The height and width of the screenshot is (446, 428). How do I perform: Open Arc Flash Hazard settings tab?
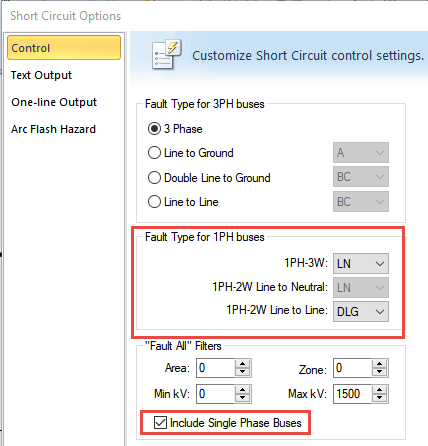pos(53,129)
